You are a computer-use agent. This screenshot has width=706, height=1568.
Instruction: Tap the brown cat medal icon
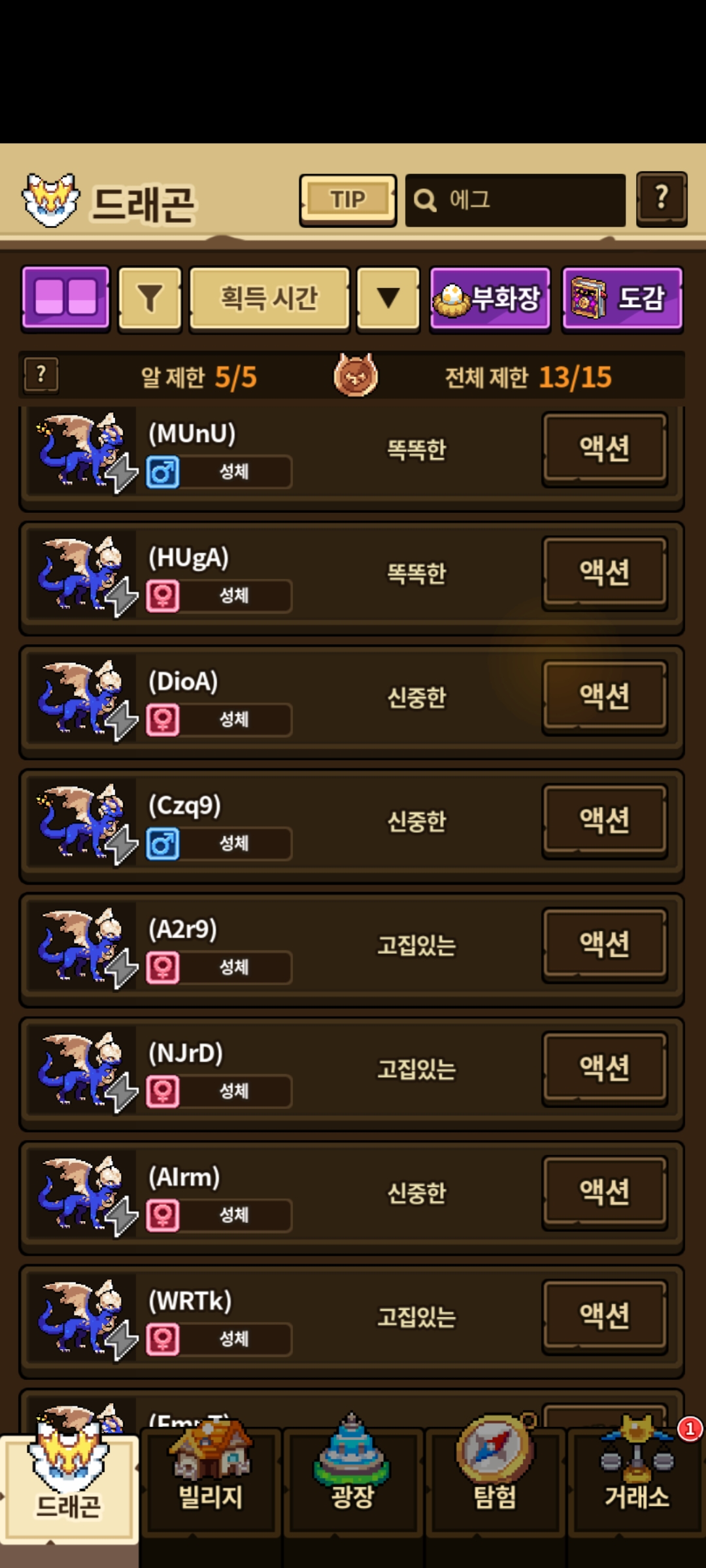pos(356,375)
